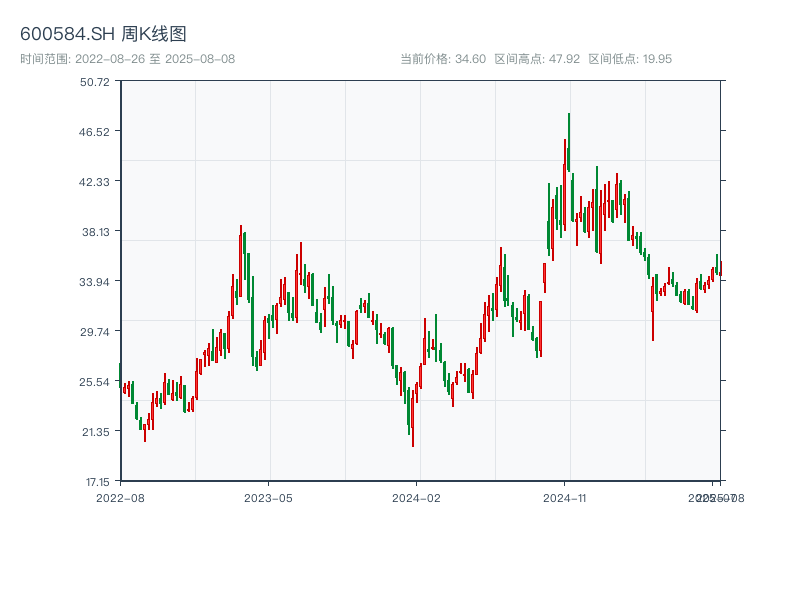This screenshot has height=600, width=800.
Task: Click the 50.72 y-axis tick label
Action: coord(95,81)
